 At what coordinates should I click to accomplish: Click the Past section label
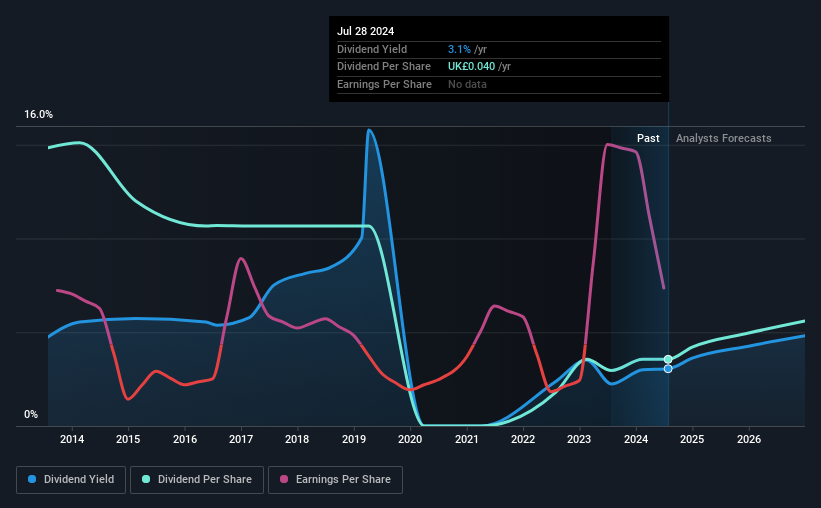tap(648, 138)
